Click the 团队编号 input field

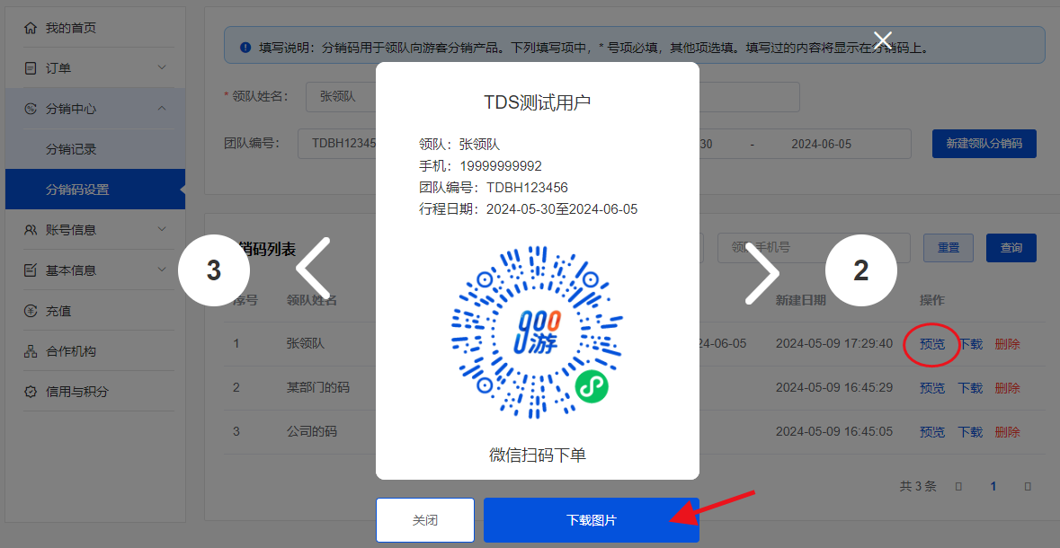point(337,144)
